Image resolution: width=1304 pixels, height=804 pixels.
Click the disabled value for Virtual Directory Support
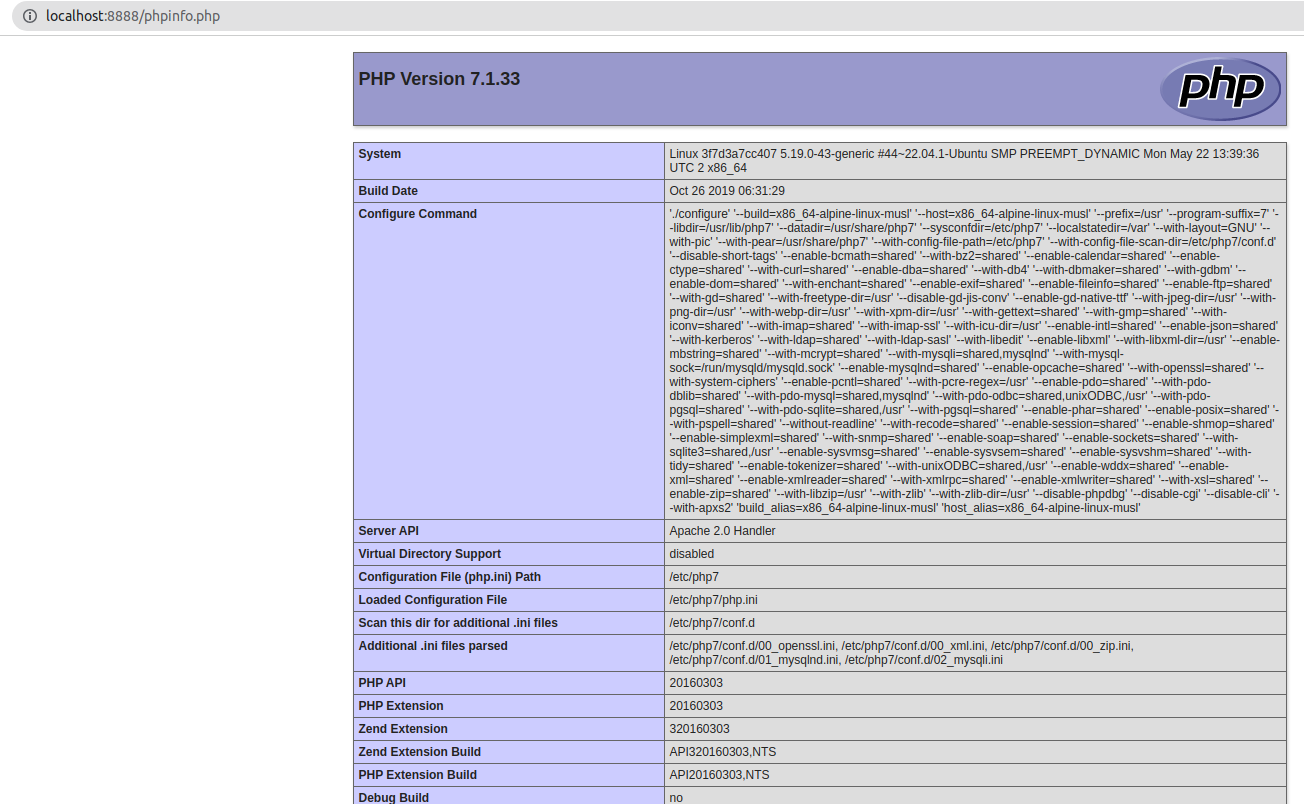[x=692, y=554]
